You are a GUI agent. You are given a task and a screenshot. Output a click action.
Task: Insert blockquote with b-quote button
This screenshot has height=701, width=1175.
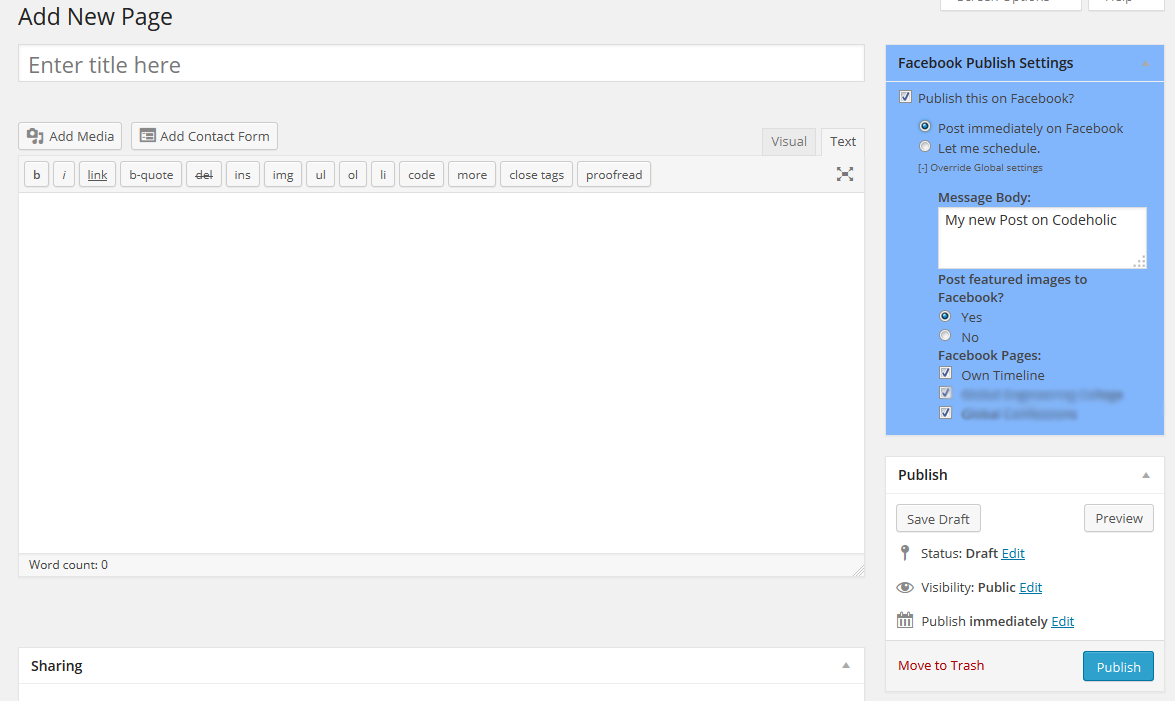pos(151,175)
